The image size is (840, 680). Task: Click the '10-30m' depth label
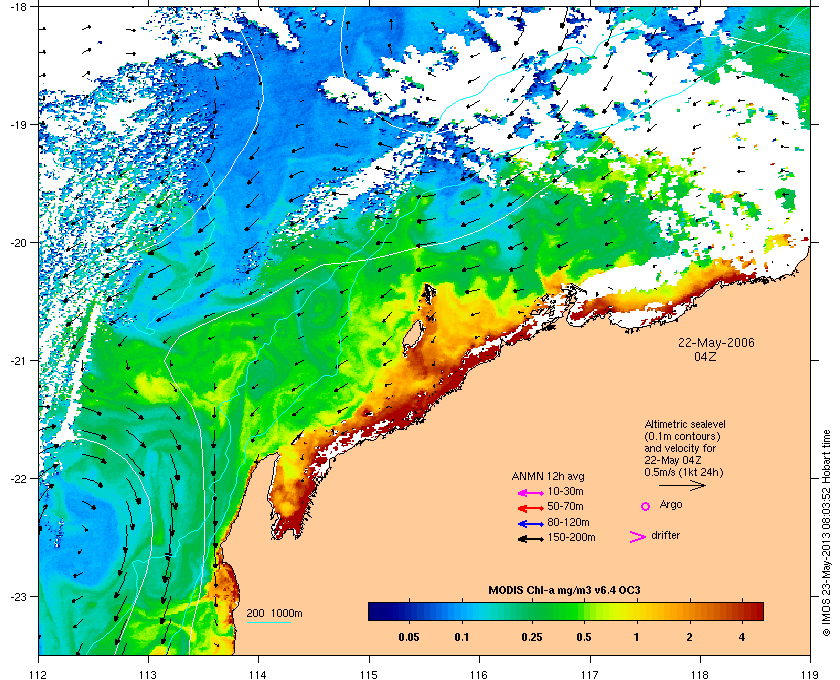(x=565, y=491)
